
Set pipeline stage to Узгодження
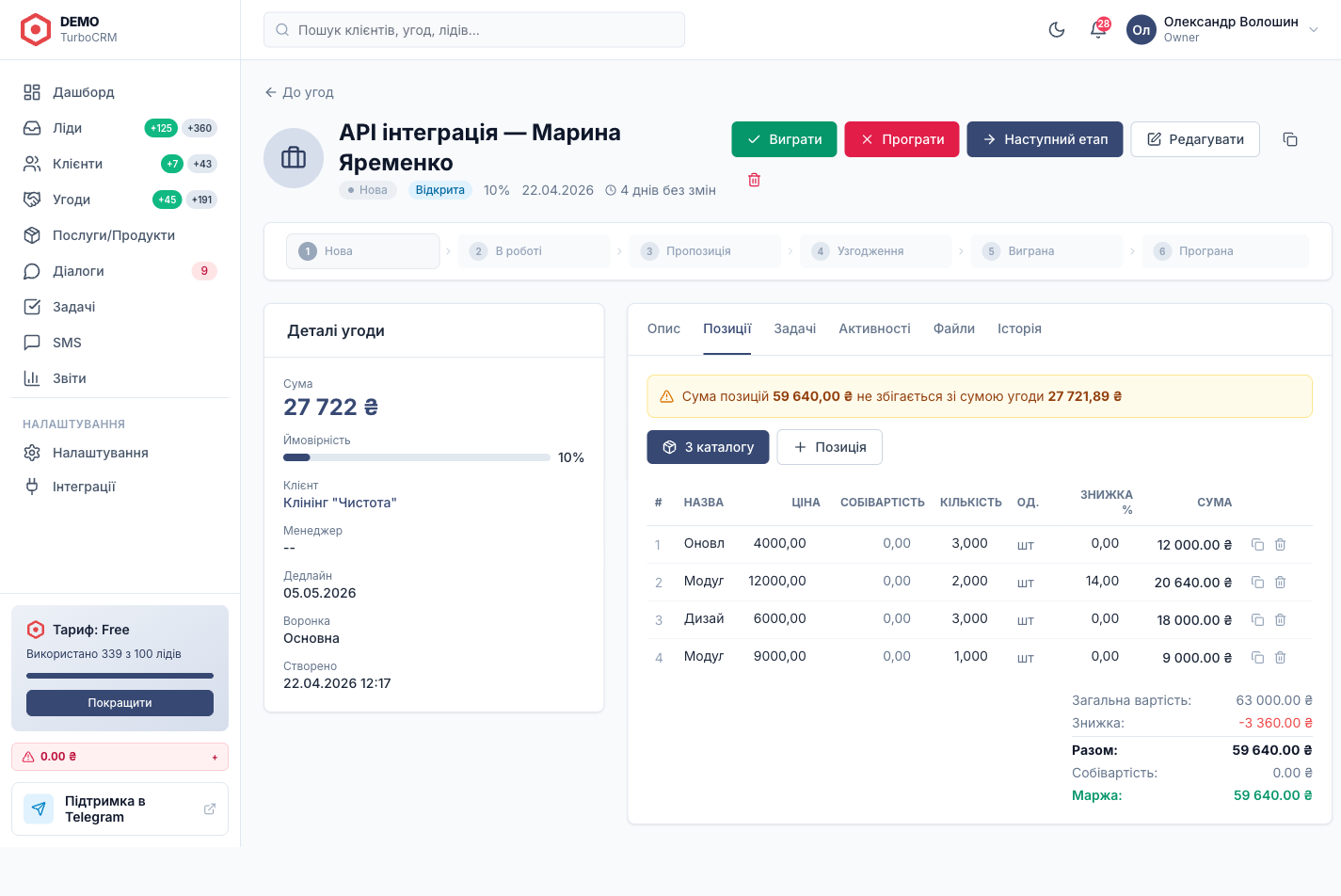pyautogui.click(x=876, y=251)
